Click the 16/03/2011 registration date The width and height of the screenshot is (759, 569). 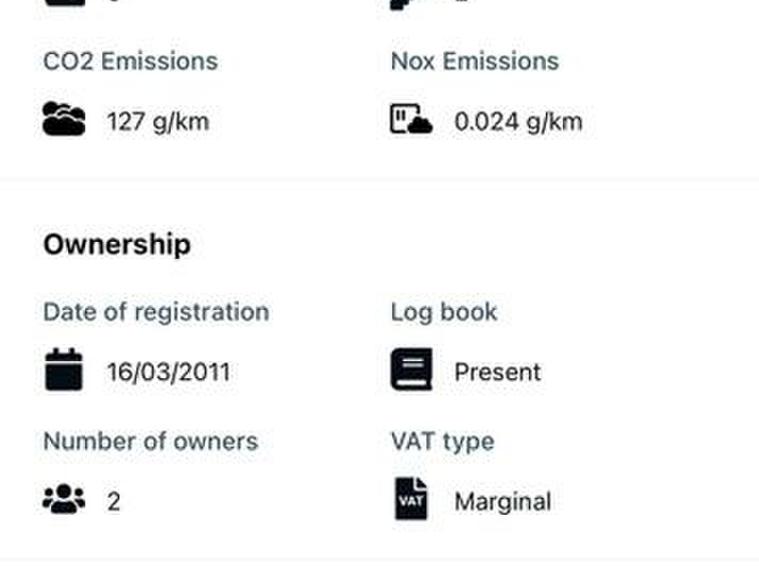point(168,373)
